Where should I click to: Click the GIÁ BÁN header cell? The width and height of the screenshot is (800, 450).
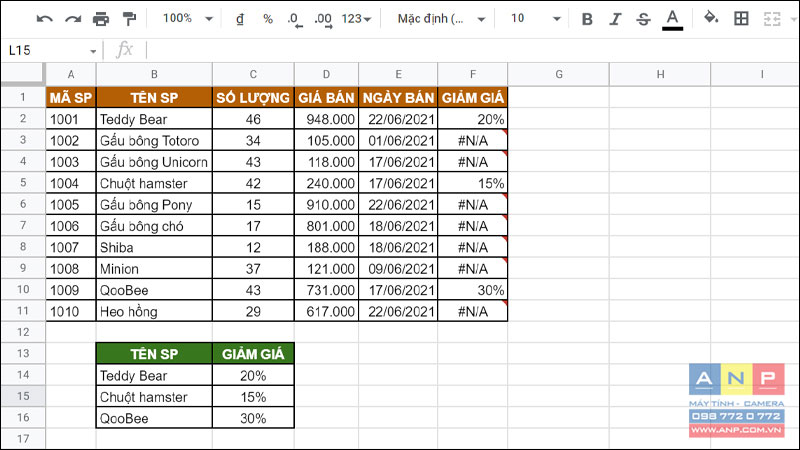(x=326, y=97)
